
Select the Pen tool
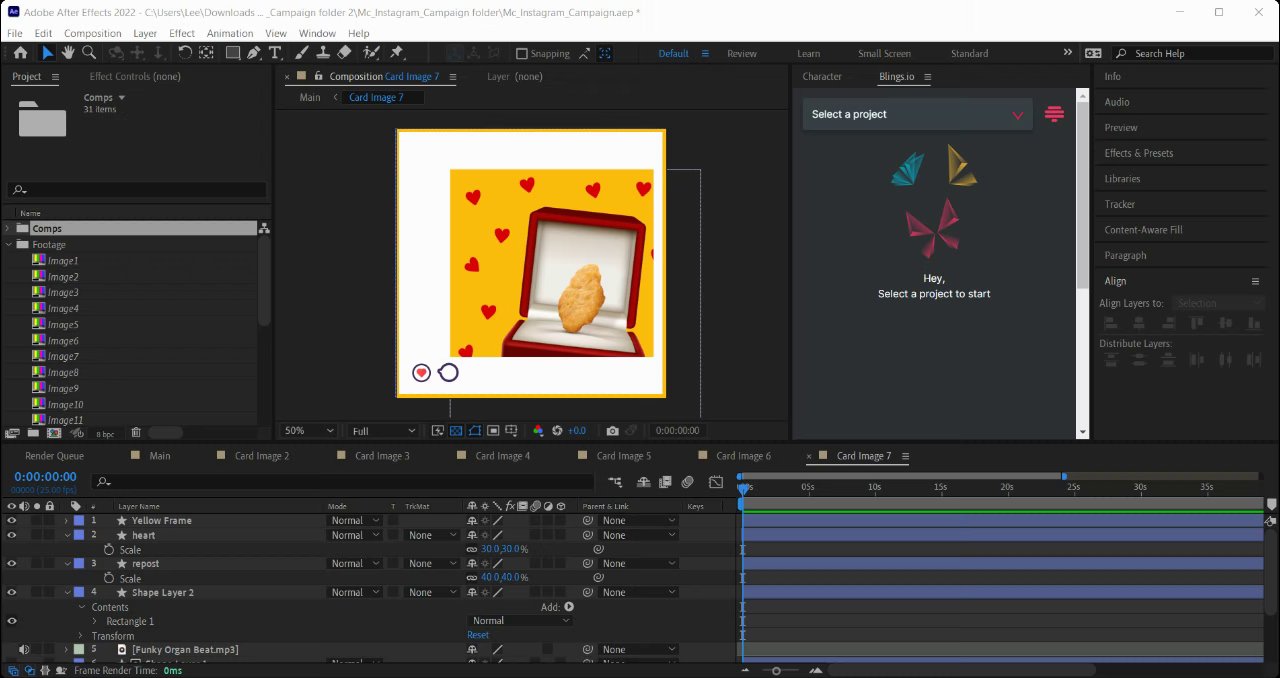254,53
